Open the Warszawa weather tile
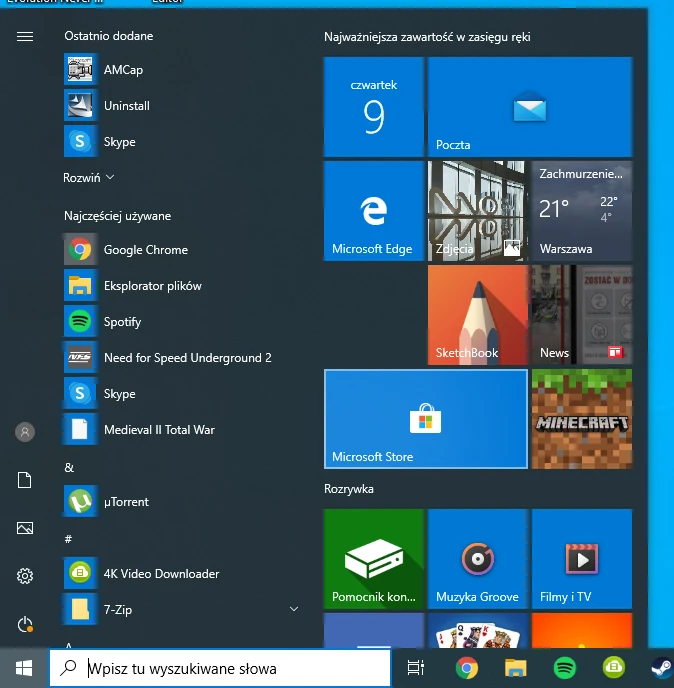The width and height of the screenshot is (674, 688). click(x=581, y=211)
